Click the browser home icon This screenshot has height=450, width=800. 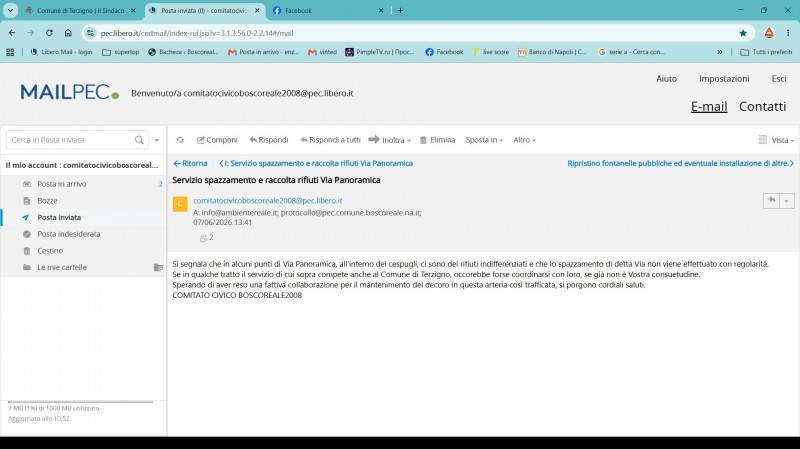point(68,33)
